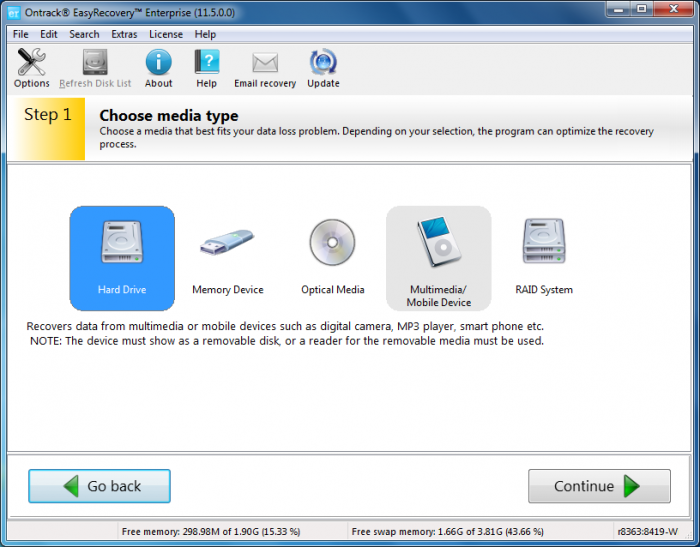This screenshot has width=700, height=547.
Task: Click the Go back button
Action: pyautogui.click(x=99, y=486)
